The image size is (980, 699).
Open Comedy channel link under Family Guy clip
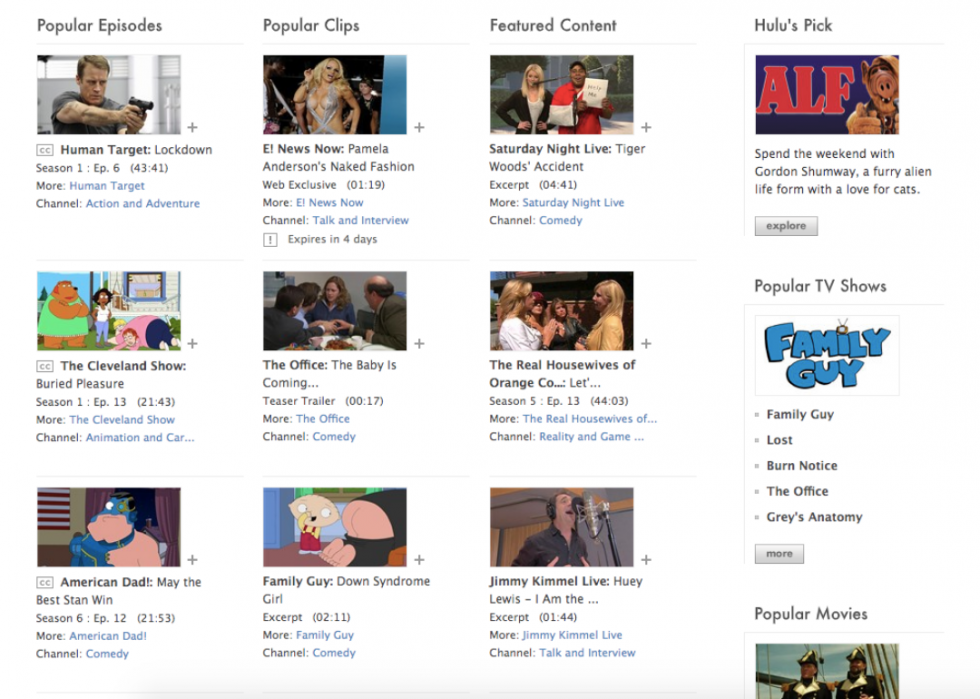pos(334,653)
